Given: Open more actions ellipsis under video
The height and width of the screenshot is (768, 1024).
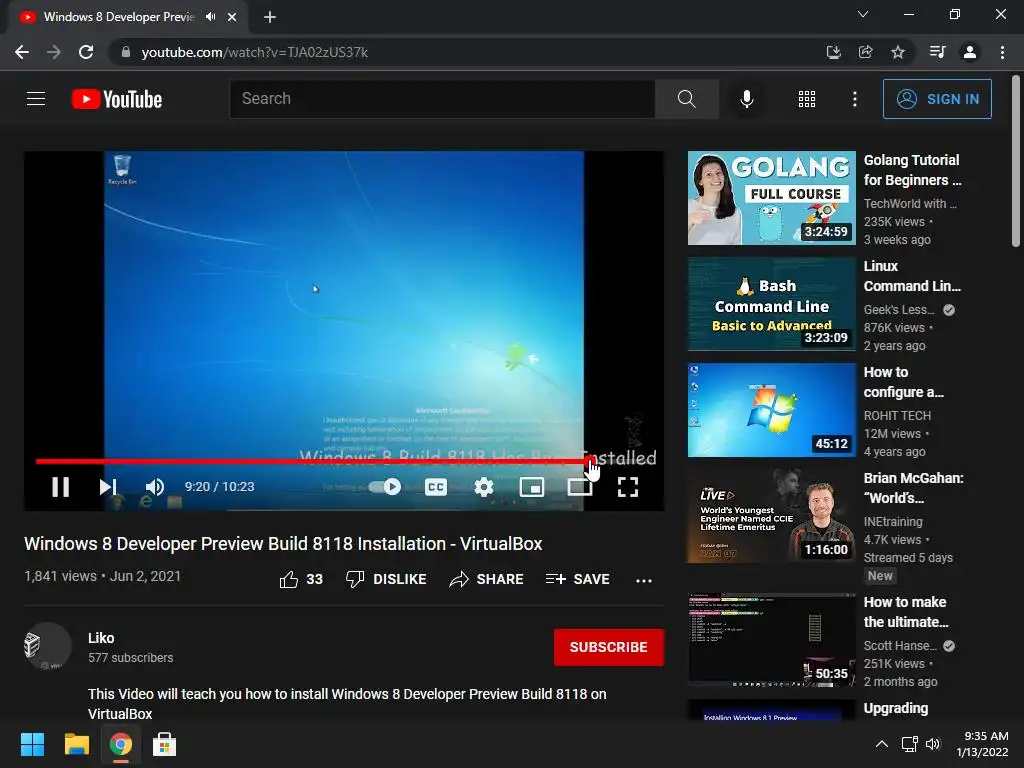Looking at the screenshot, I should tap(644, 580).
